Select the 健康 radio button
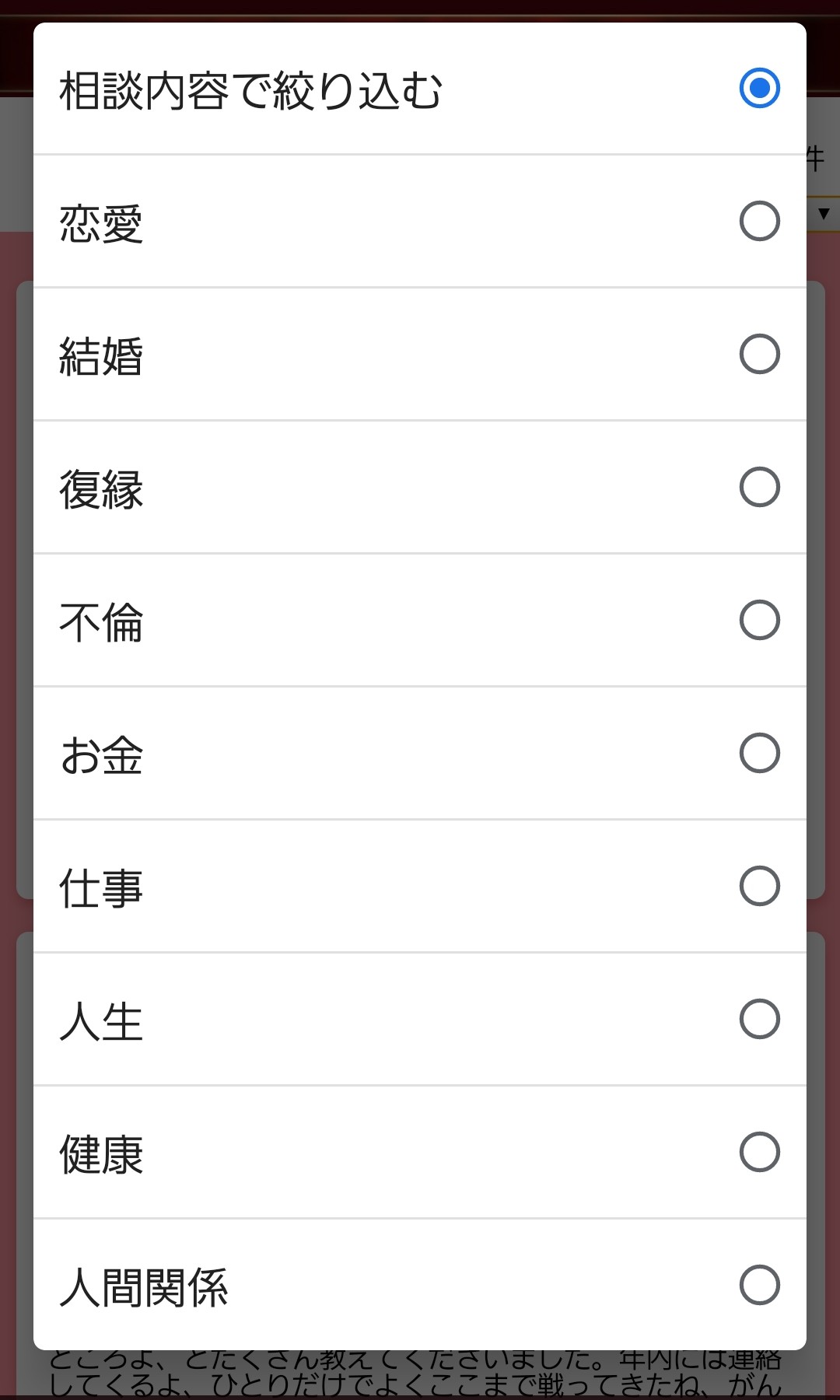This screenshot has width=840, height=1400. click(759, 1152)
